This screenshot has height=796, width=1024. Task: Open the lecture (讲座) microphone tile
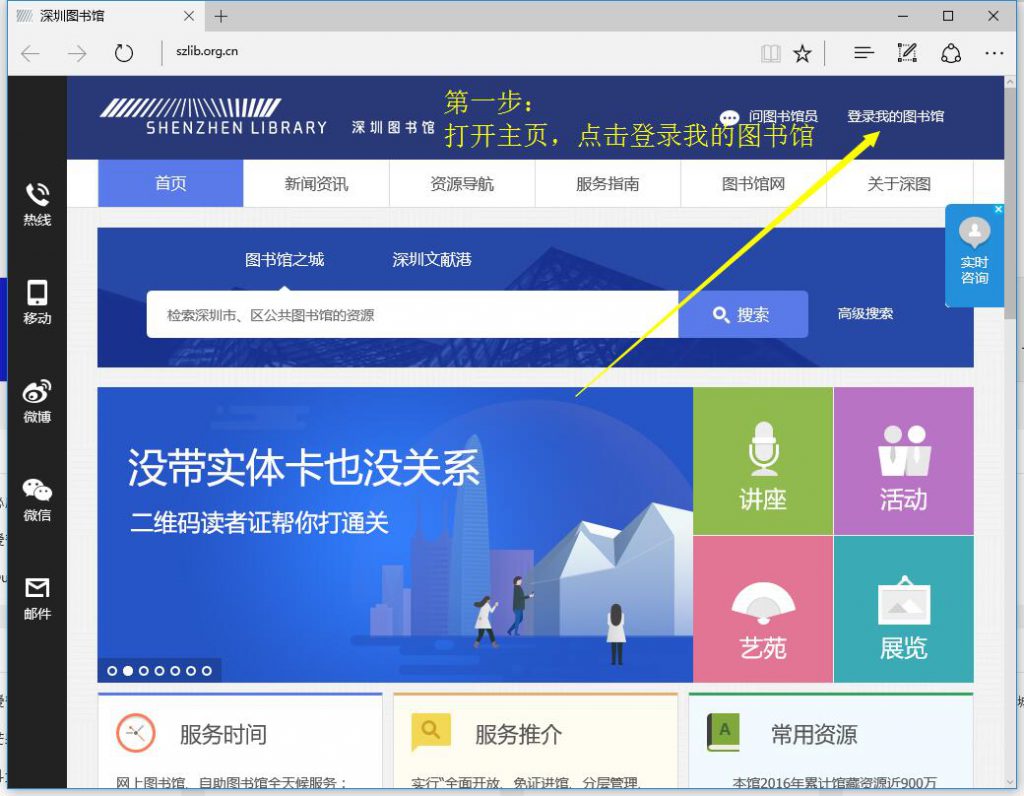coord(763,462)
